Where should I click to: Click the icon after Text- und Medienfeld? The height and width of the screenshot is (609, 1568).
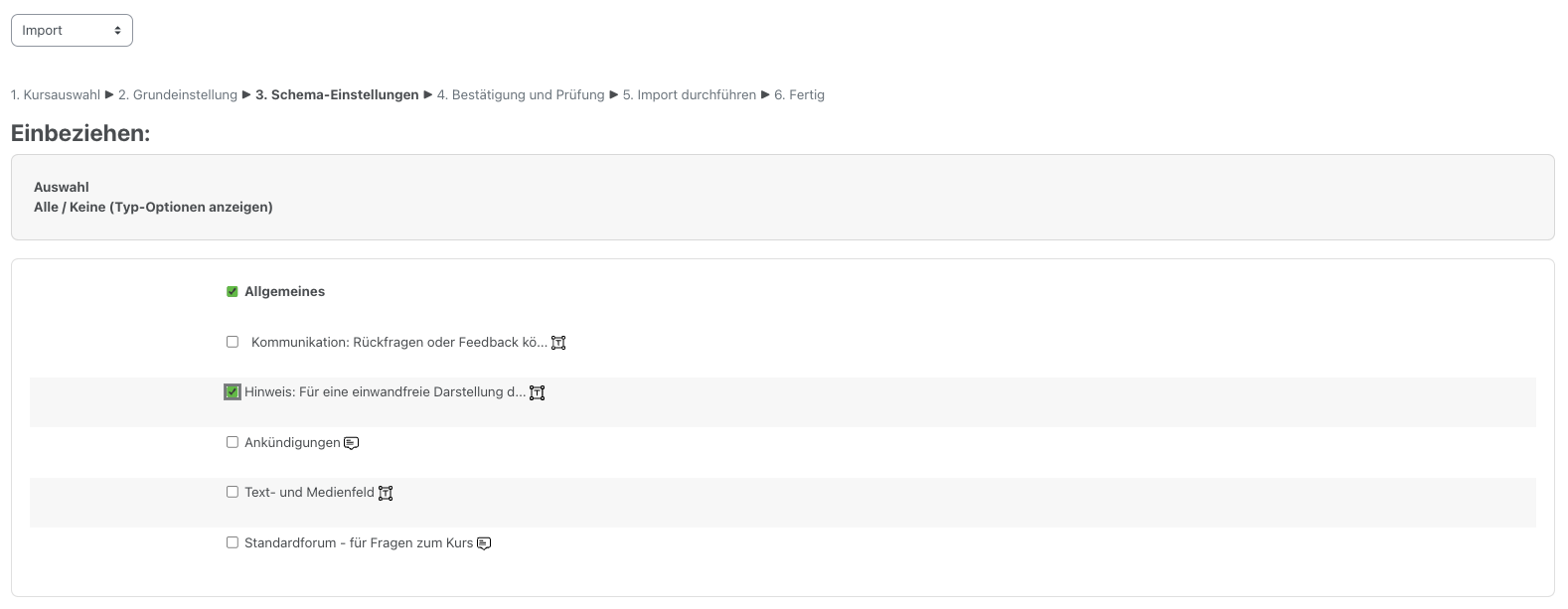386,493
